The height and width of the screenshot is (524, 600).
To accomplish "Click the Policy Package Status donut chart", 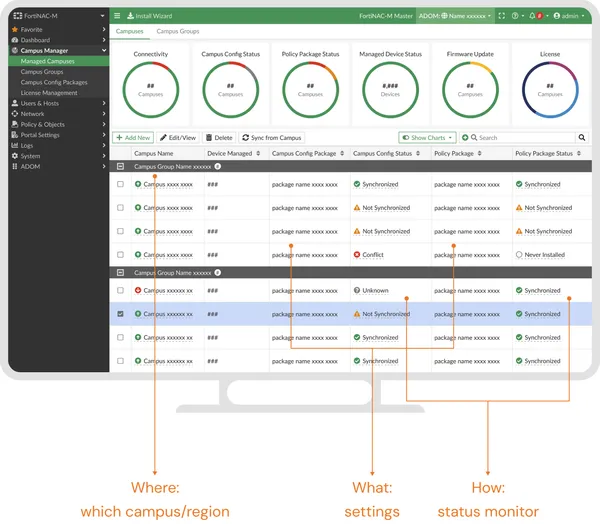I will pos(310,90).
